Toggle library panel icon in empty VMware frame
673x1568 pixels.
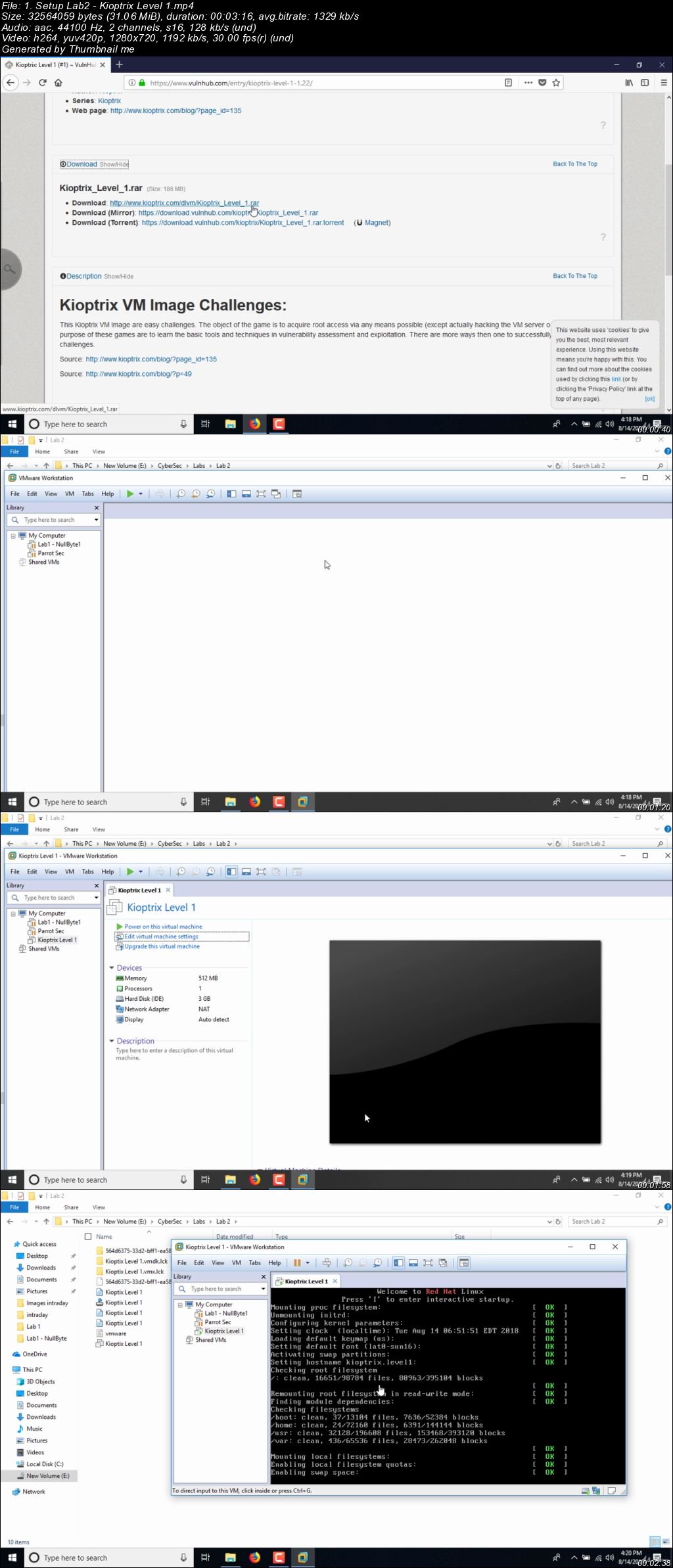[231, 494]
